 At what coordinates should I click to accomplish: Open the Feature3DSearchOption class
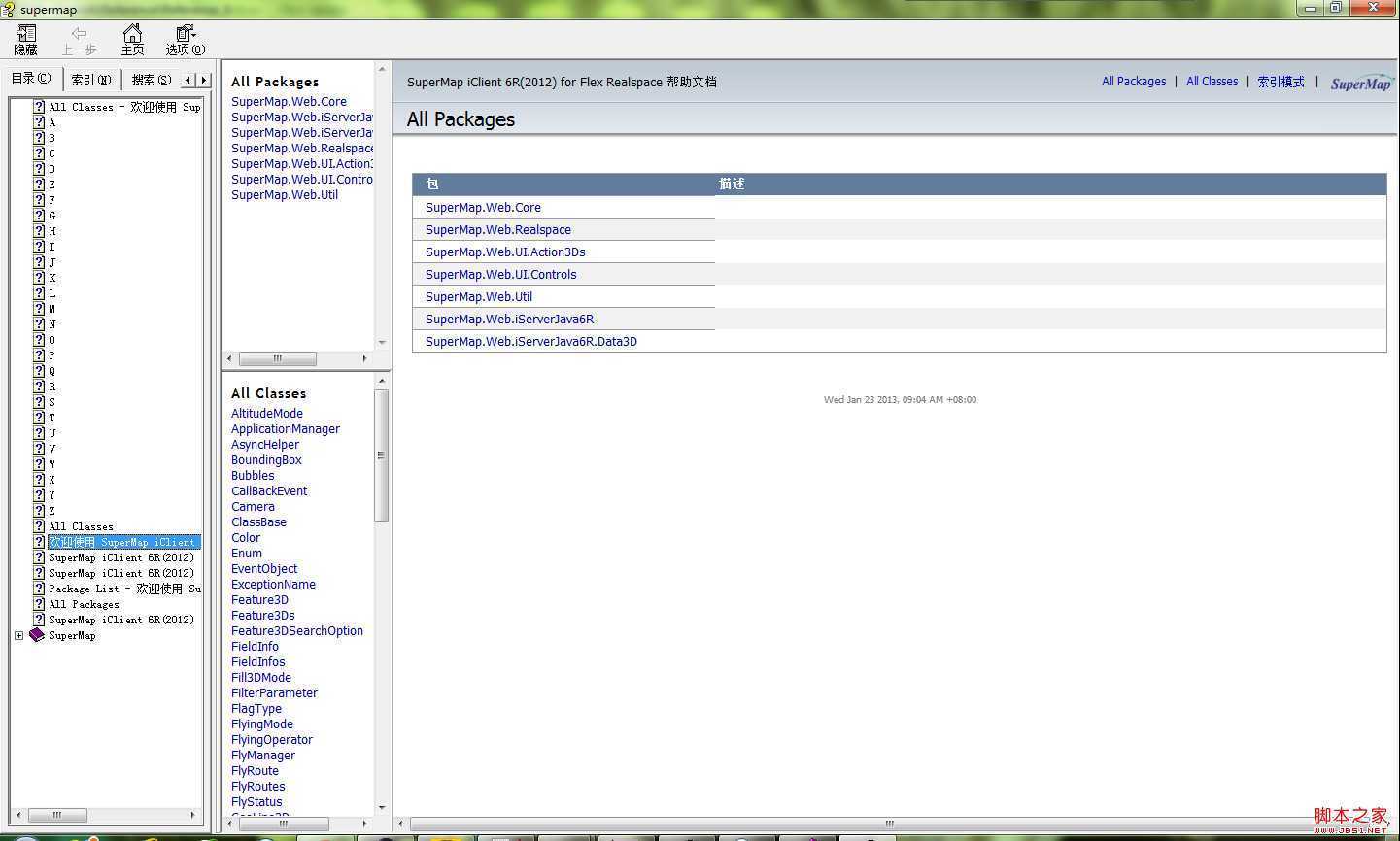tap(297, 630)
